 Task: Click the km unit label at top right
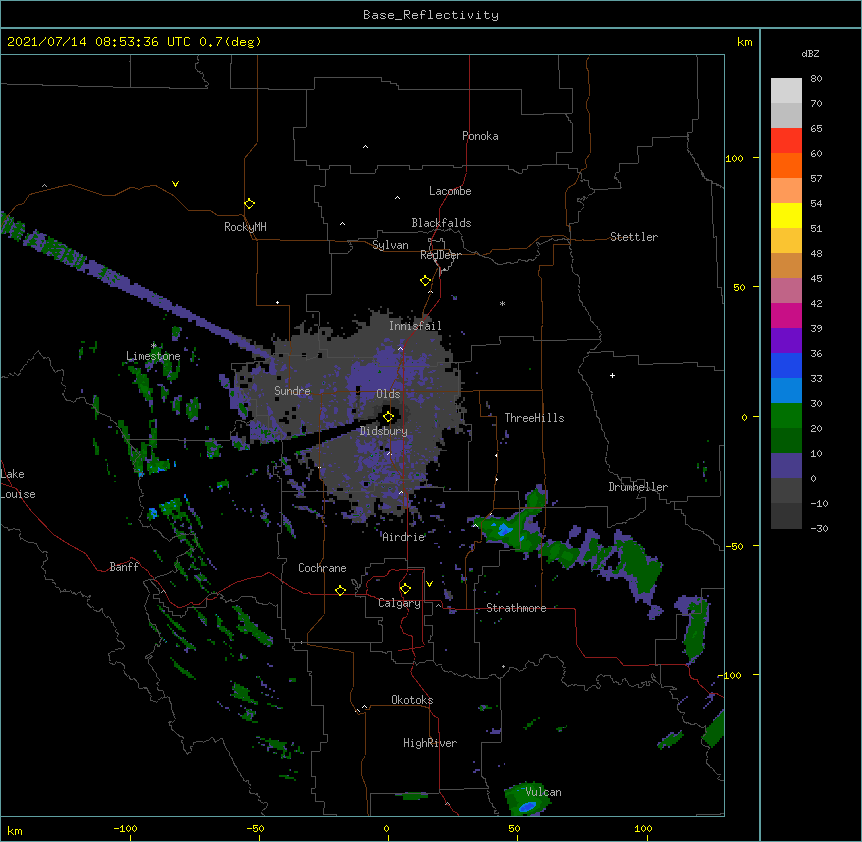[x=744, y=42]
